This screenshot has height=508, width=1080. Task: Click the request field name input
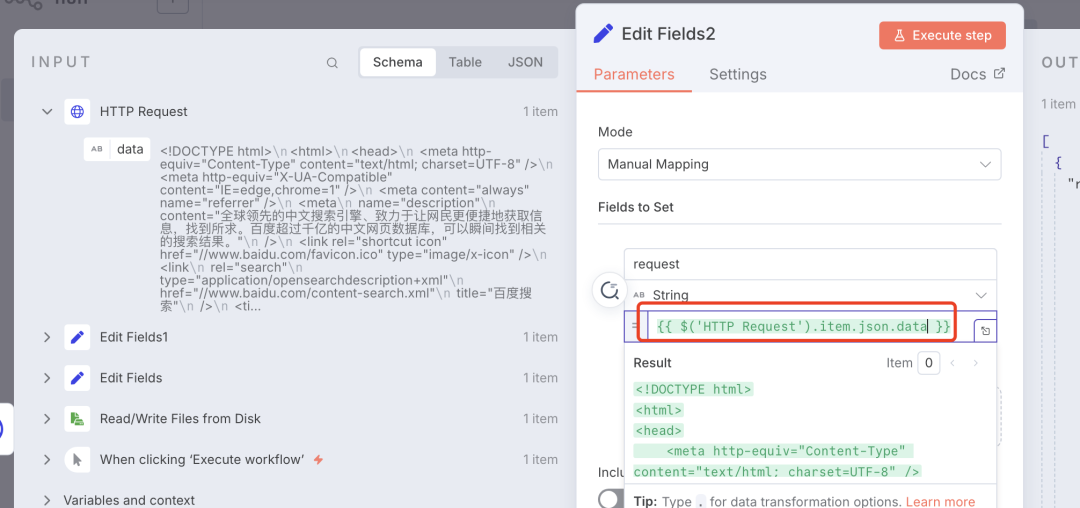pos(810,264)
